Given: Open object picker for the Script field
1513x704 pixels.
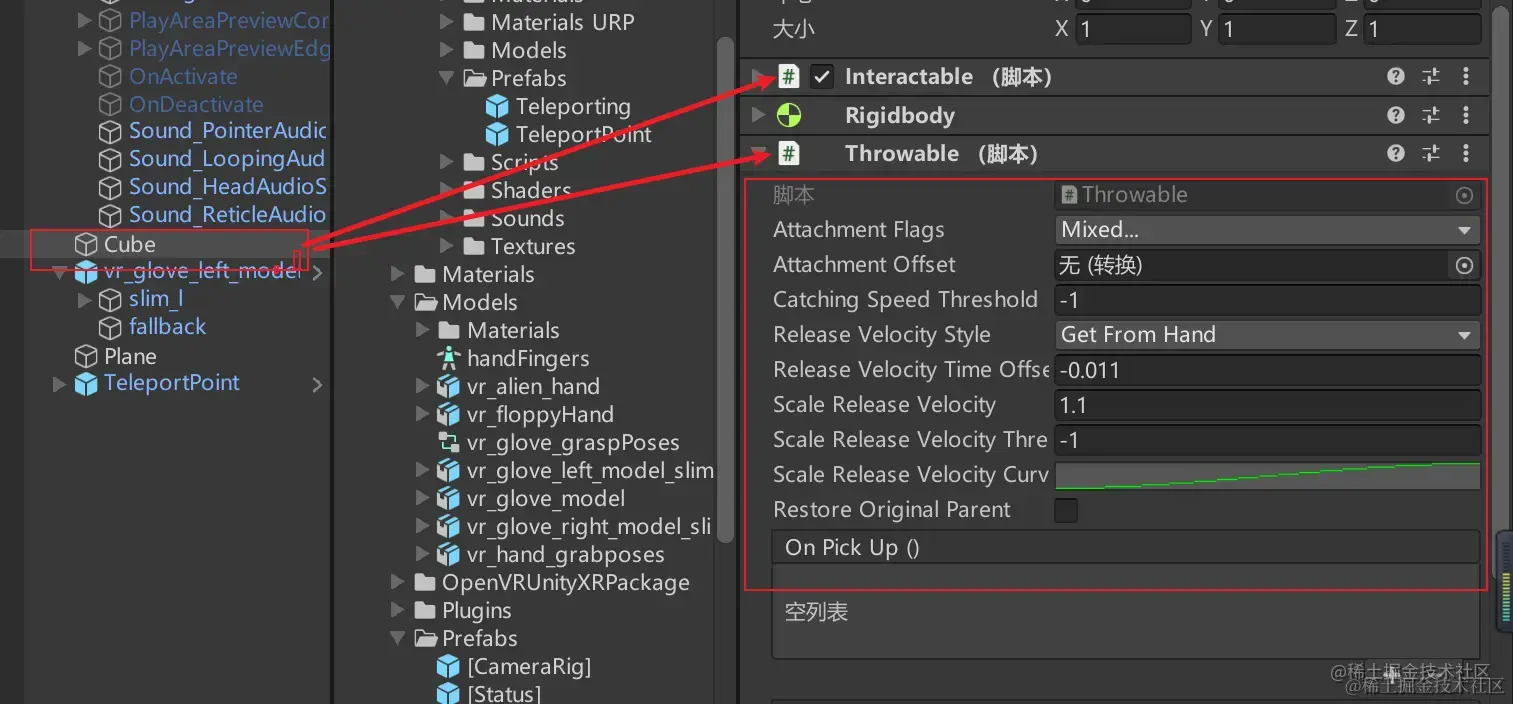Looking at the screenshot, I should (x=1465, y=196).
